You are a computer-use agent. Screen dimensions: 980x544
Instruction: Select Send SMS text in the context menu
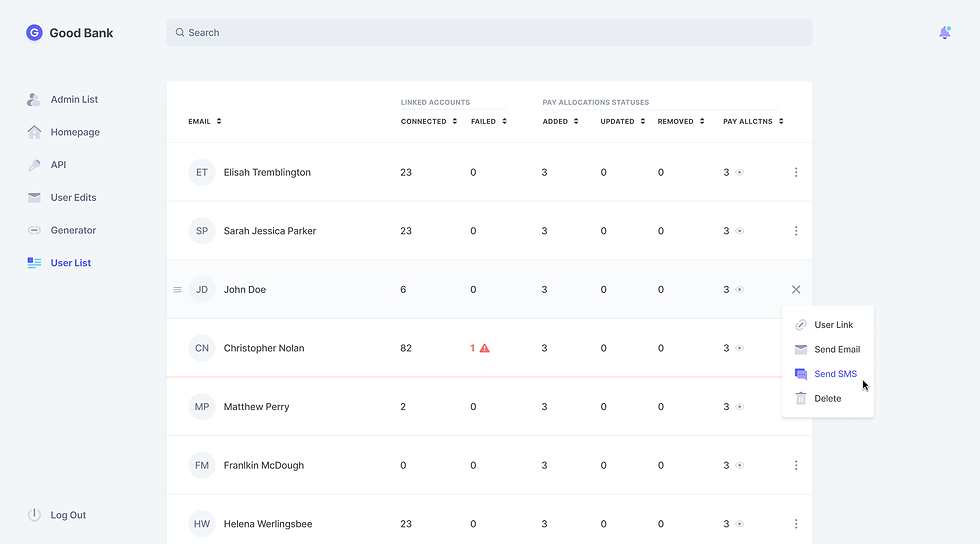836,374
